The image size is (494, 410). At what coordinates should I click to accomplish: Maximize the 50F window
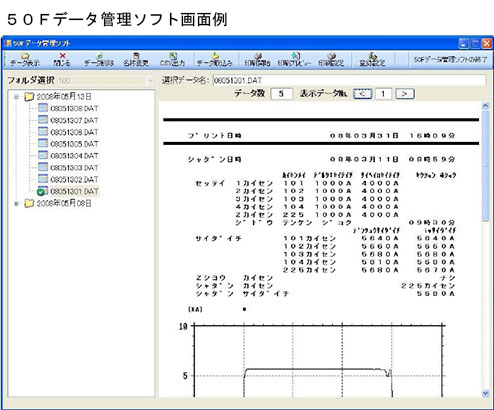[x=475, y=43]
